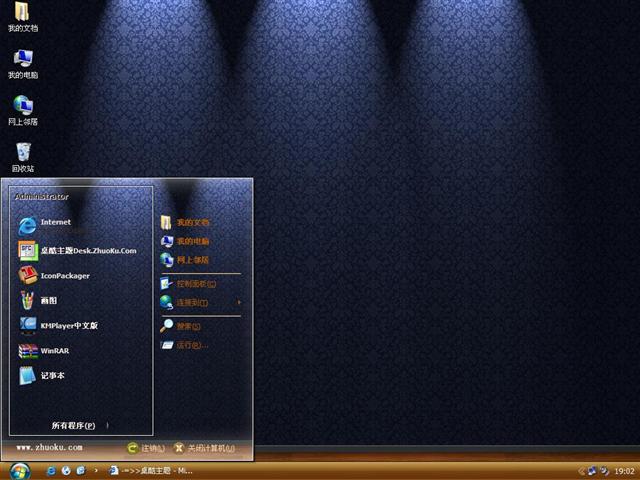Launch KMPlayer中文版 from start menu
This screenshot has width=640, height=480.
tap(58, 326)
